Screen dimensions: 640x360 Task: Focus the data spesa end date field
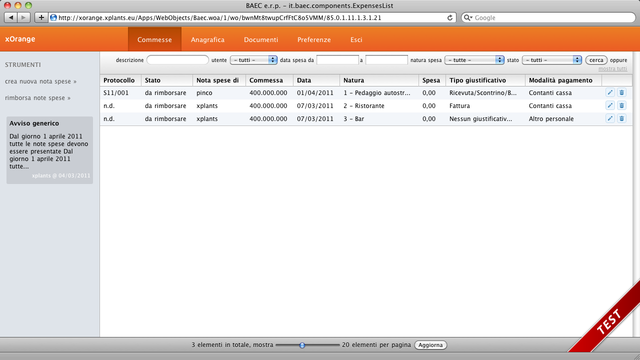[x=386, y=60]
